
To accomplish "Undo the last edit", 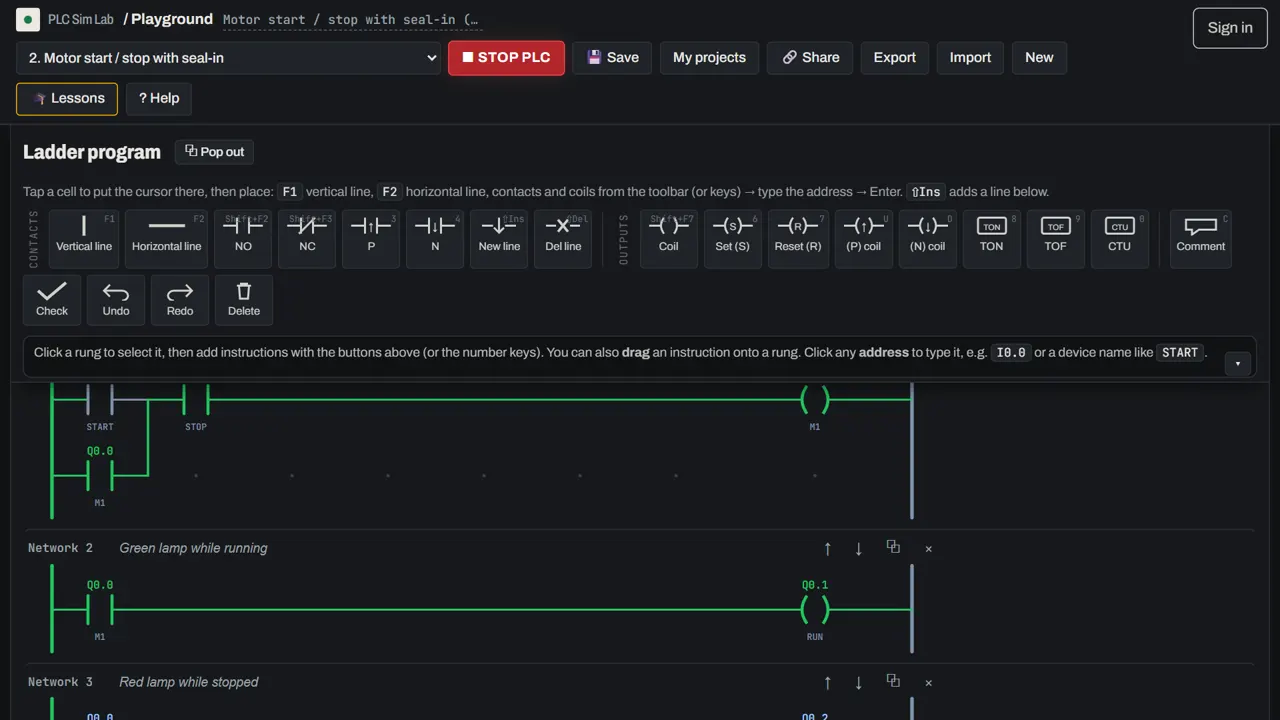I will click(x=116, y=300).
